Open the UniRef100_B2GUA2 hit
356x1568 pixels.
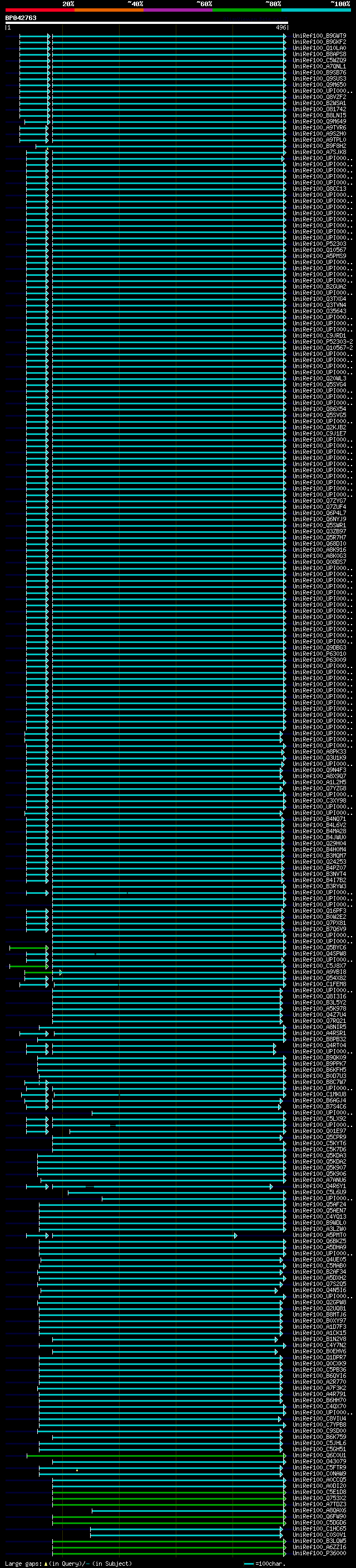319,286
